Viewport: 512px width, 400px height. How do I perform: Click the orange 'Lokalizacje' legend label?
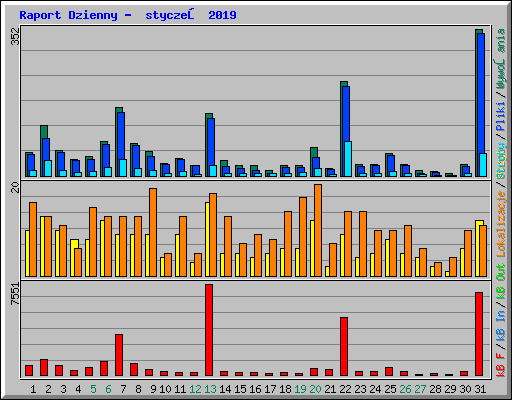pyautogui.click(x=501, y=224)
